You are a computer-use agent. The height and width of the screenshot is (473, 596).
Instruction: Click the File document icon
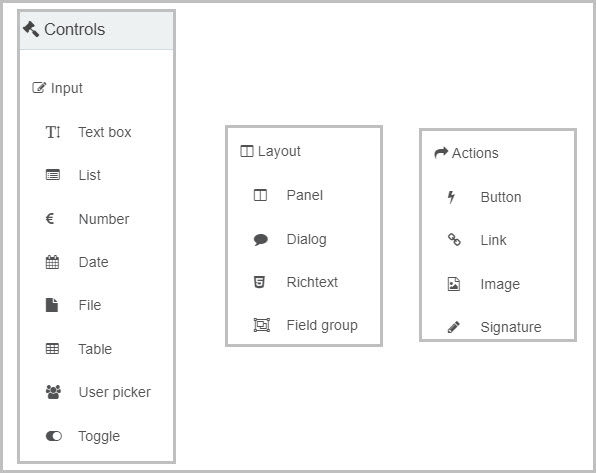tap(52, 305)
